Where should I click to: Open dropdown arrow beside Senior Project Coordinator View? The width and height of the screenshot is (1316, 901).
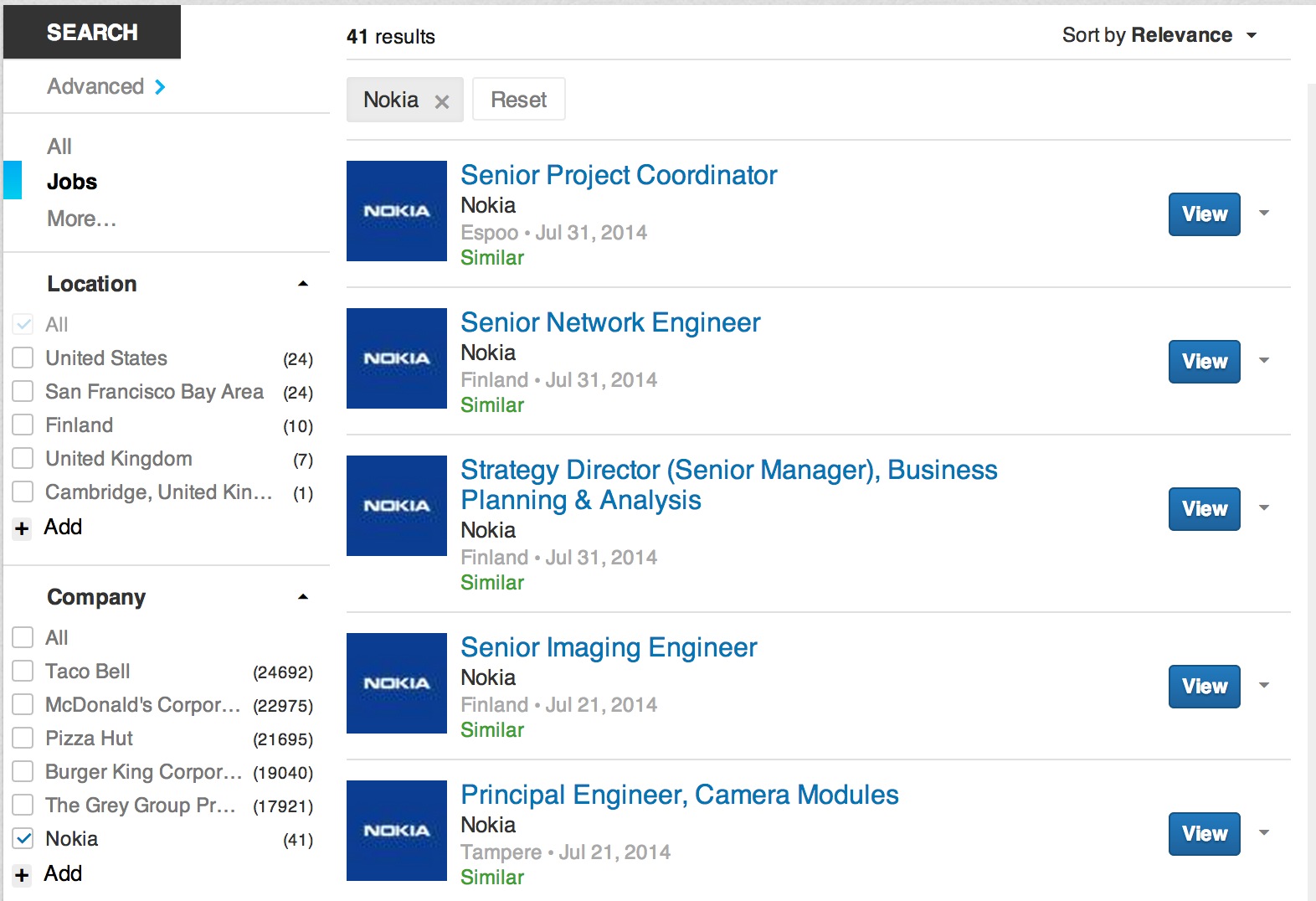(1264, 214)
